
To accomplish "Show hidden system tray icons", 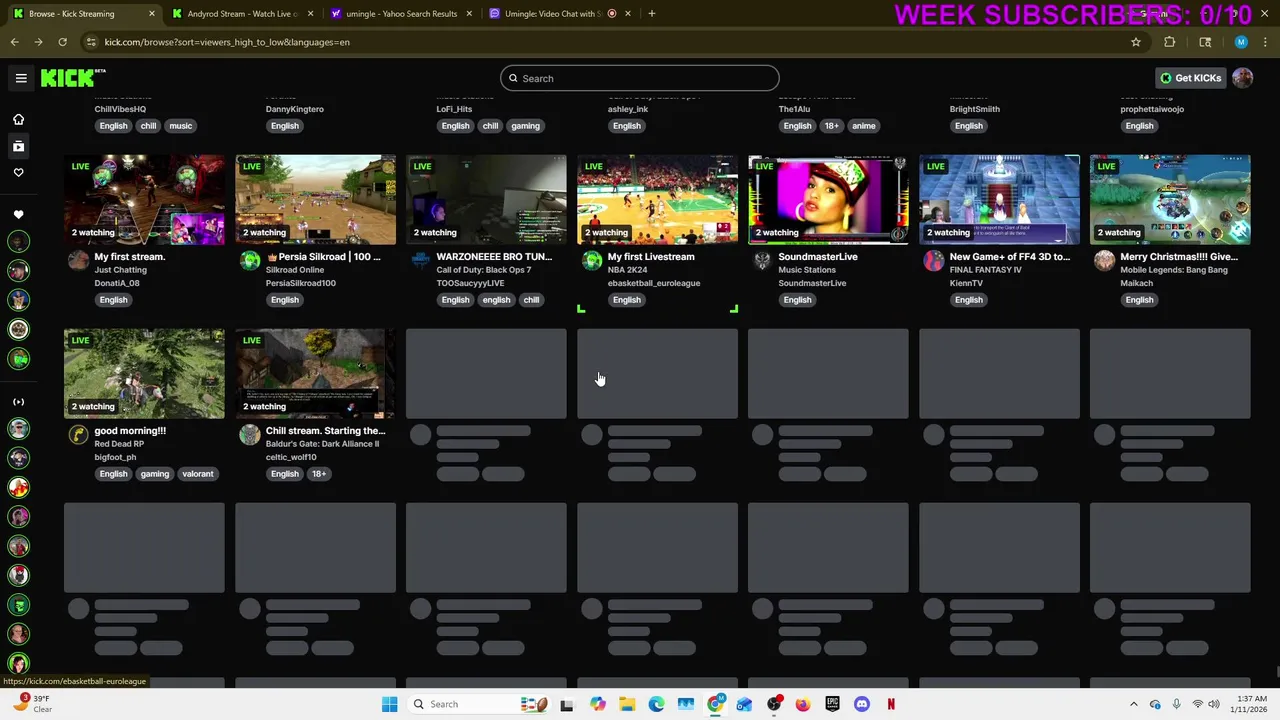I will (1133, 704).
